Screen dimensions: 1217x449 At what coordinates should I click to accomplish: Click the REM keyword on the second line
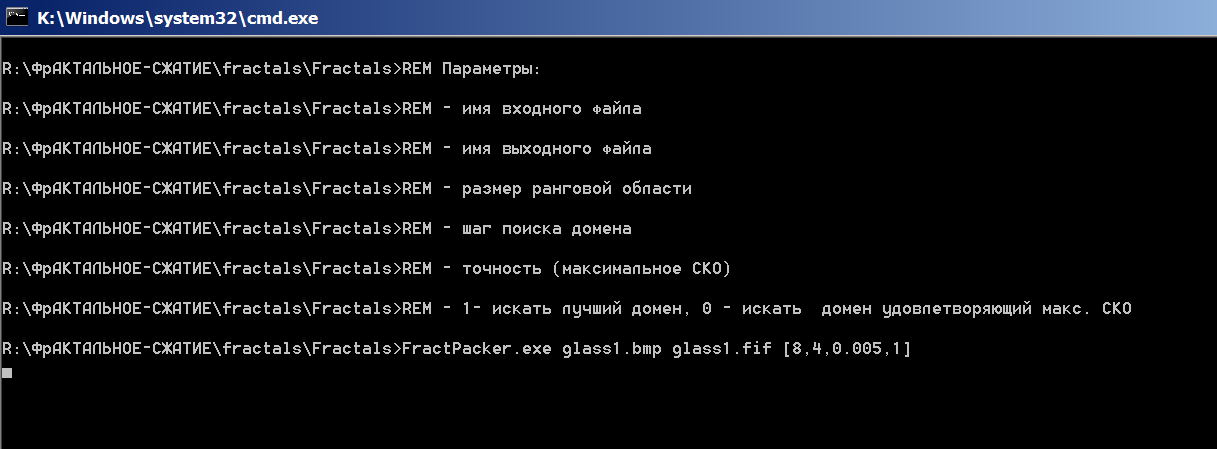click(416, 109)
